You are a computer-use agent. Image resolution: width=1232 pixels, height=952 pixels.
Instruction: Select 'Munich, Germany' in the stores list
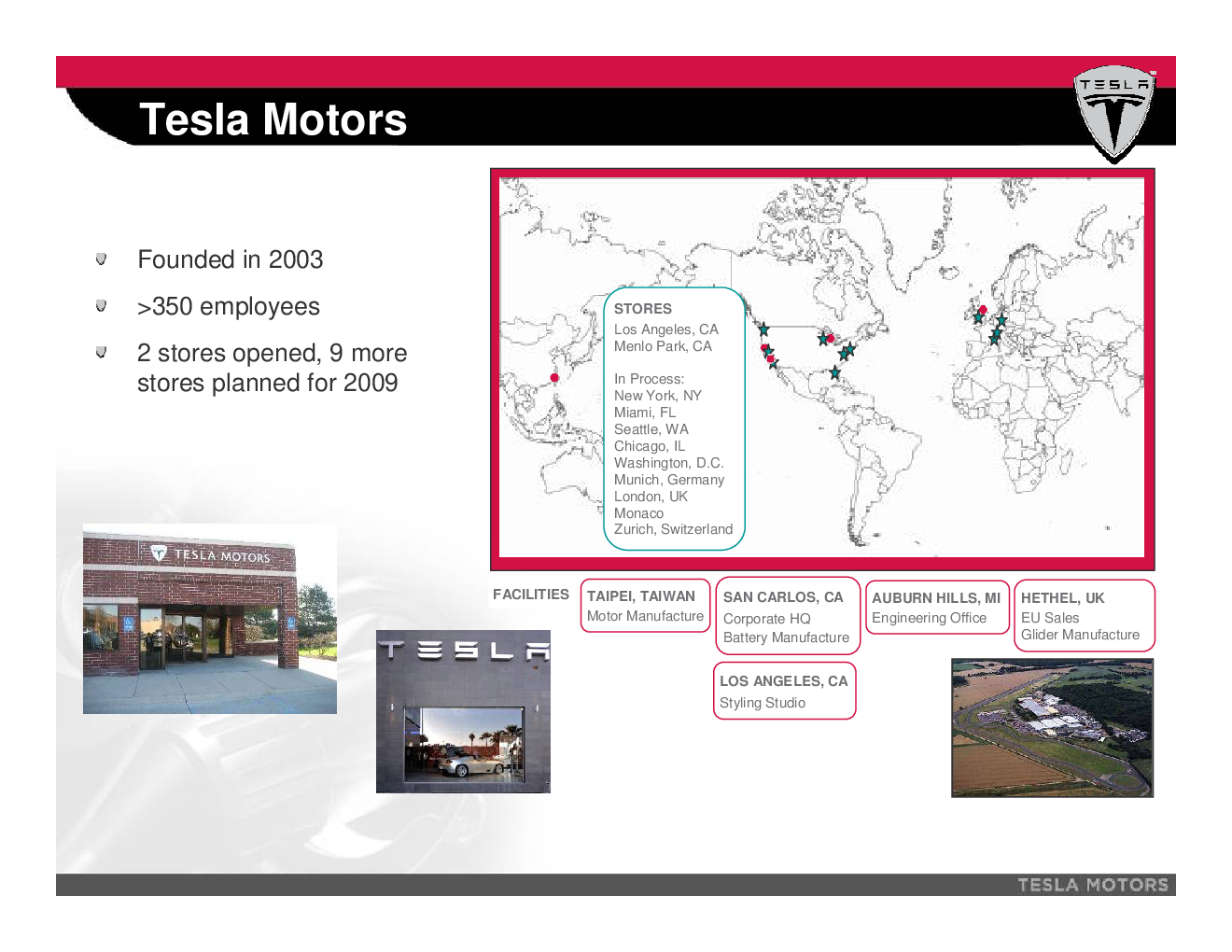pyautogui.click(x=669, y=480)
